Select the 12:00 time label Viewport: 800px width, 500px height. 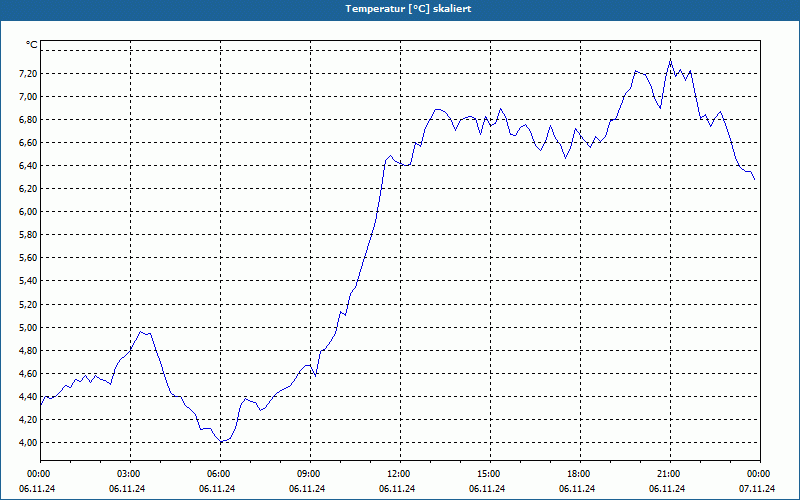click(397, 474)
